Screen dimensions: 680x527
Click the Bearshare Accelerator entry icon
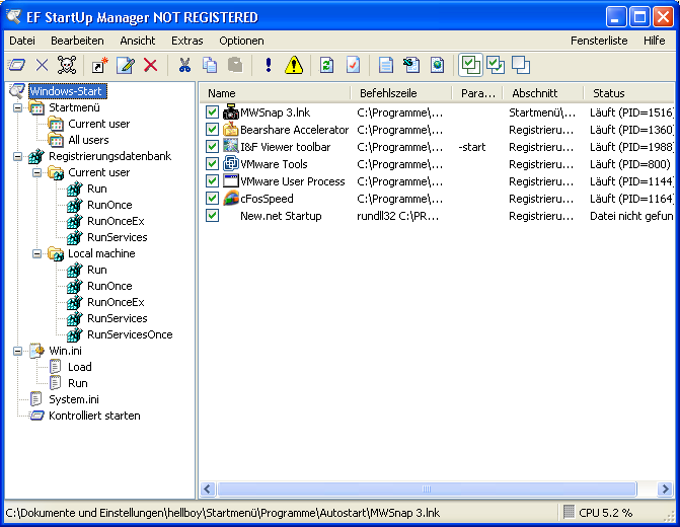click(231, 129)
